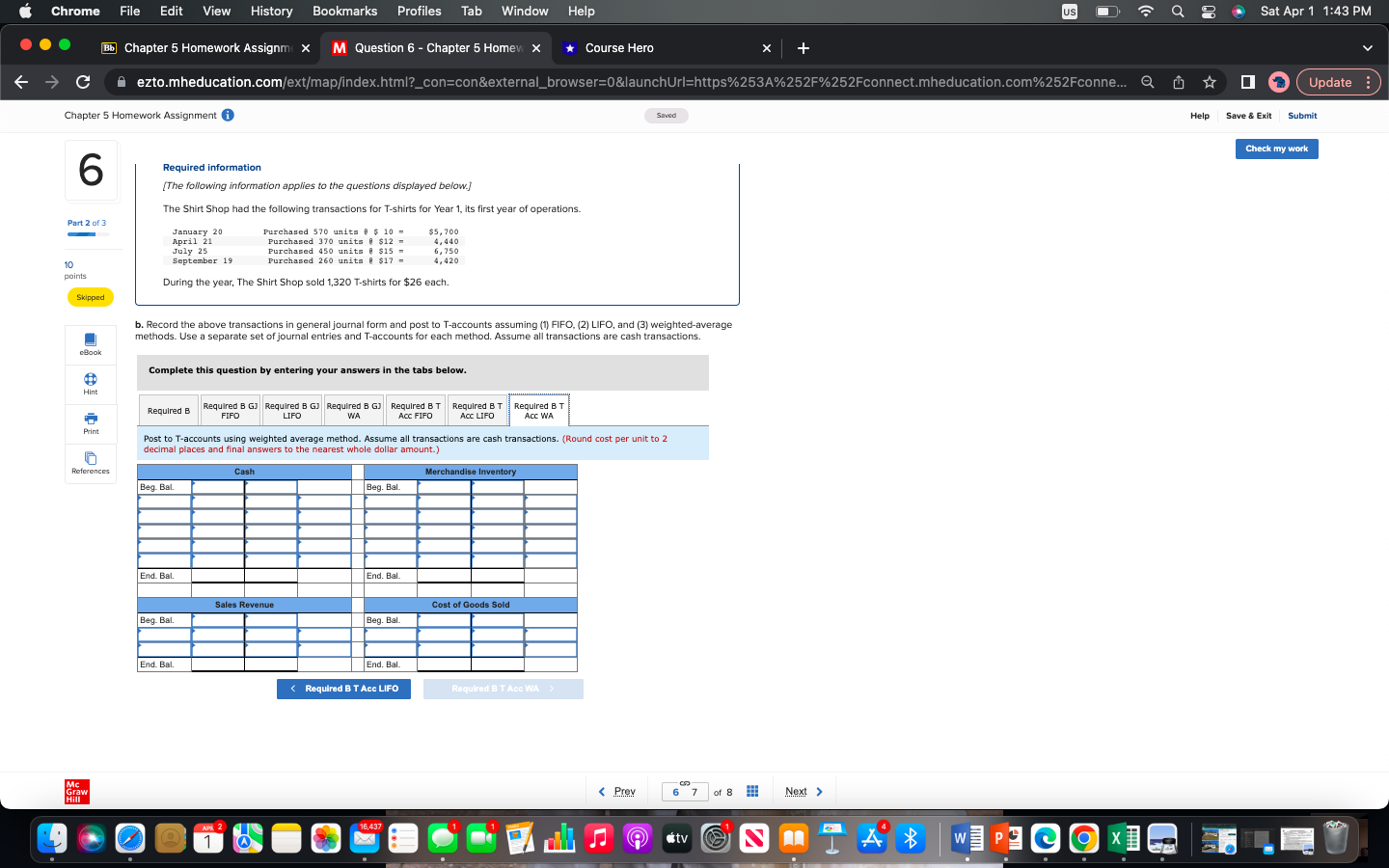Open the Window menu
This screenshot has height=868, width=1389.
coord(525,12)
